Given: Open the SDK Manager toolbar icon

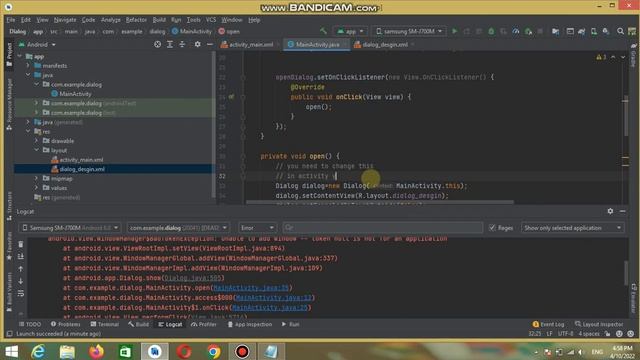Looking at the screenshot, I should 606,31.
